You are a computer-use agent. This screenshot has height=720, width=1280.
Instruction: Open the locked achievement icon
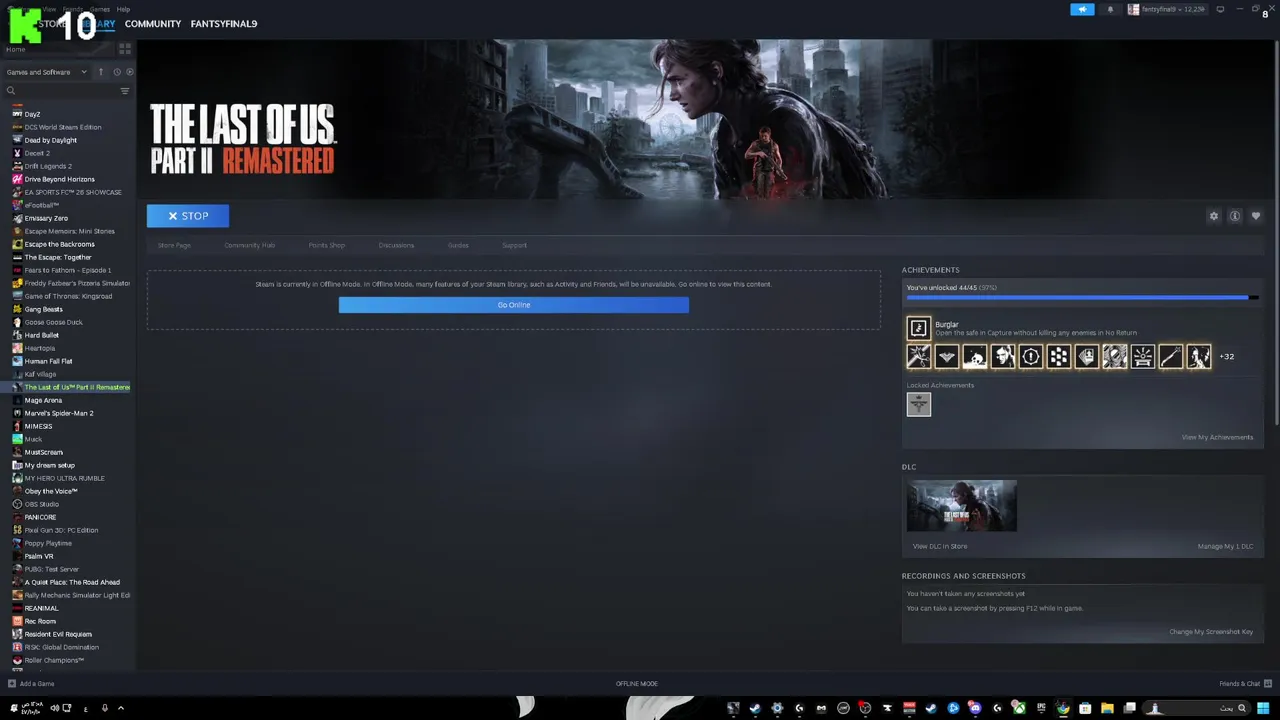(x=918, y=404)
